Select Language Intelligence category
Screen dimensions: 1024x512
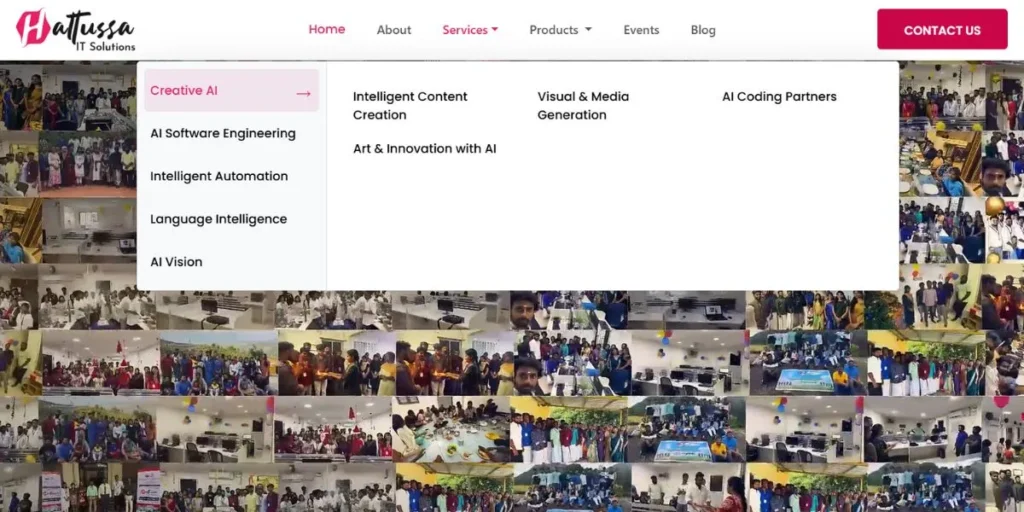218,219
